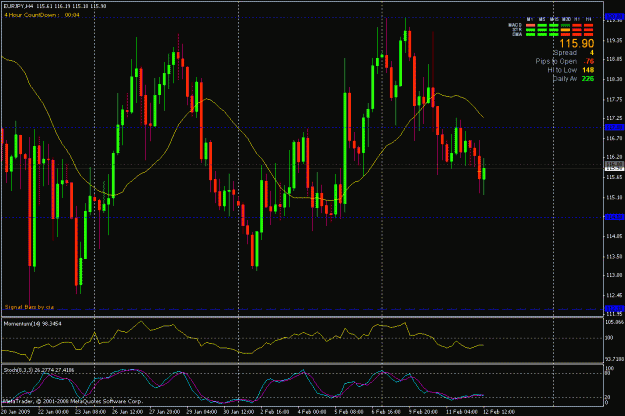Click the 93.7180 Momentum scale label
The width and height of the screenshot is (625, 416).
coord(614,359)
